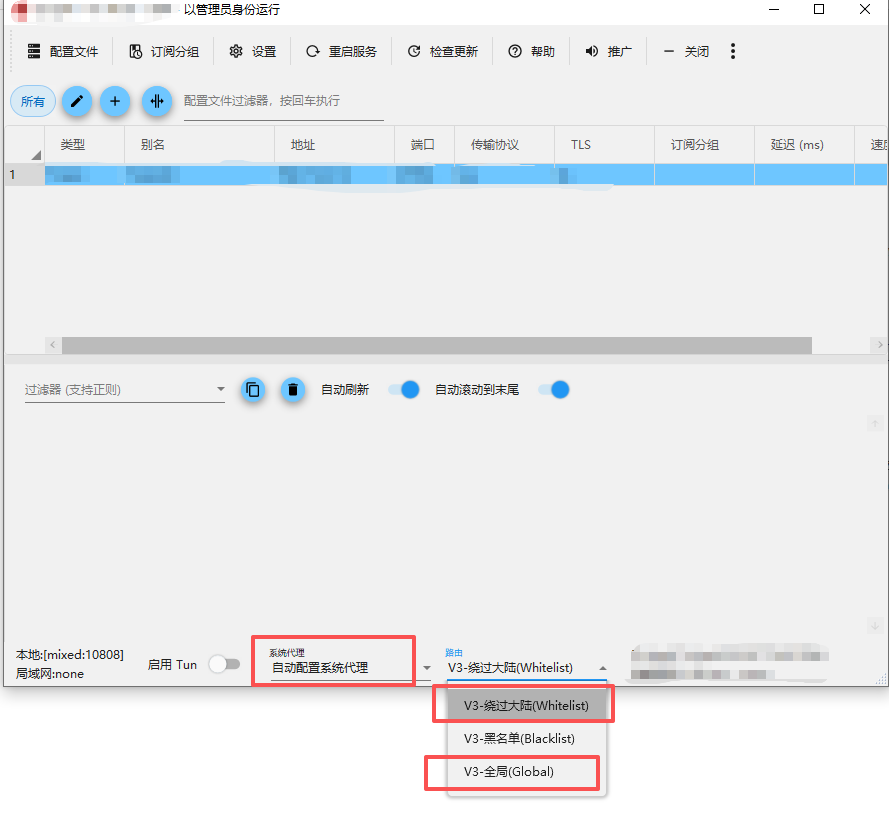Open the three-dot more options menu
The image size is (889, 817).
tap(733, 51)
